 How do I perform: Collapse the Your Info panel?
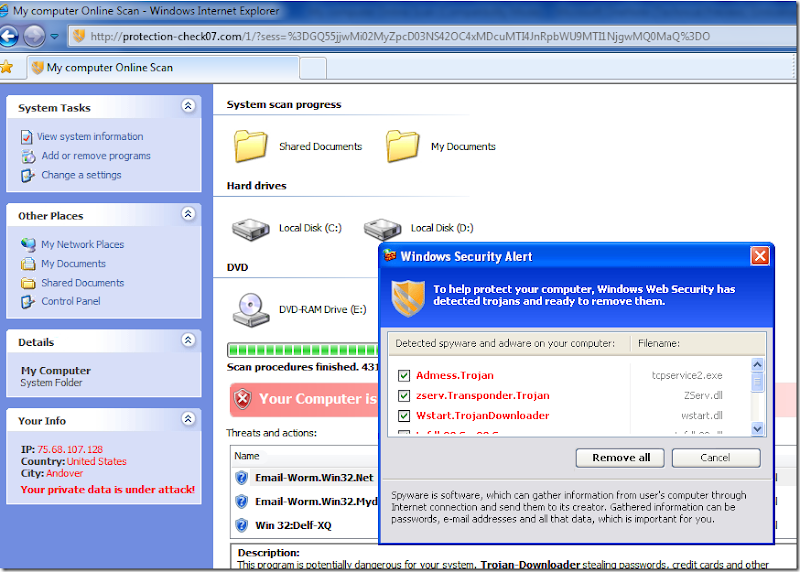coord(188,419)
